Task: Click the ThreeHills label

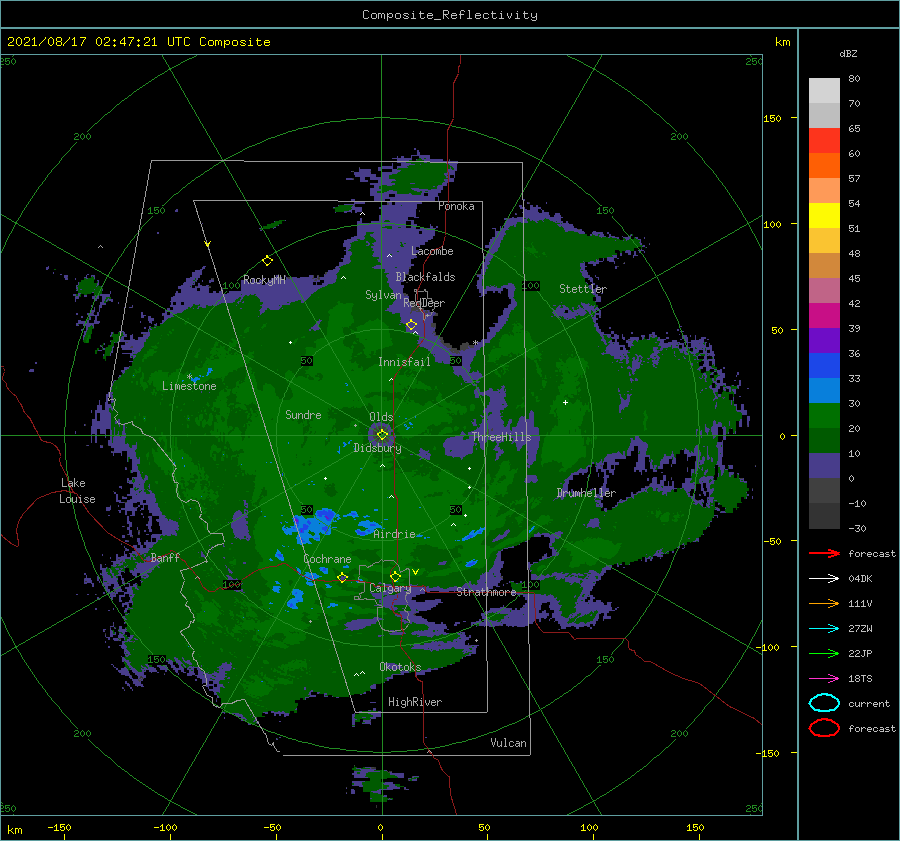Action: click(501, 437)
